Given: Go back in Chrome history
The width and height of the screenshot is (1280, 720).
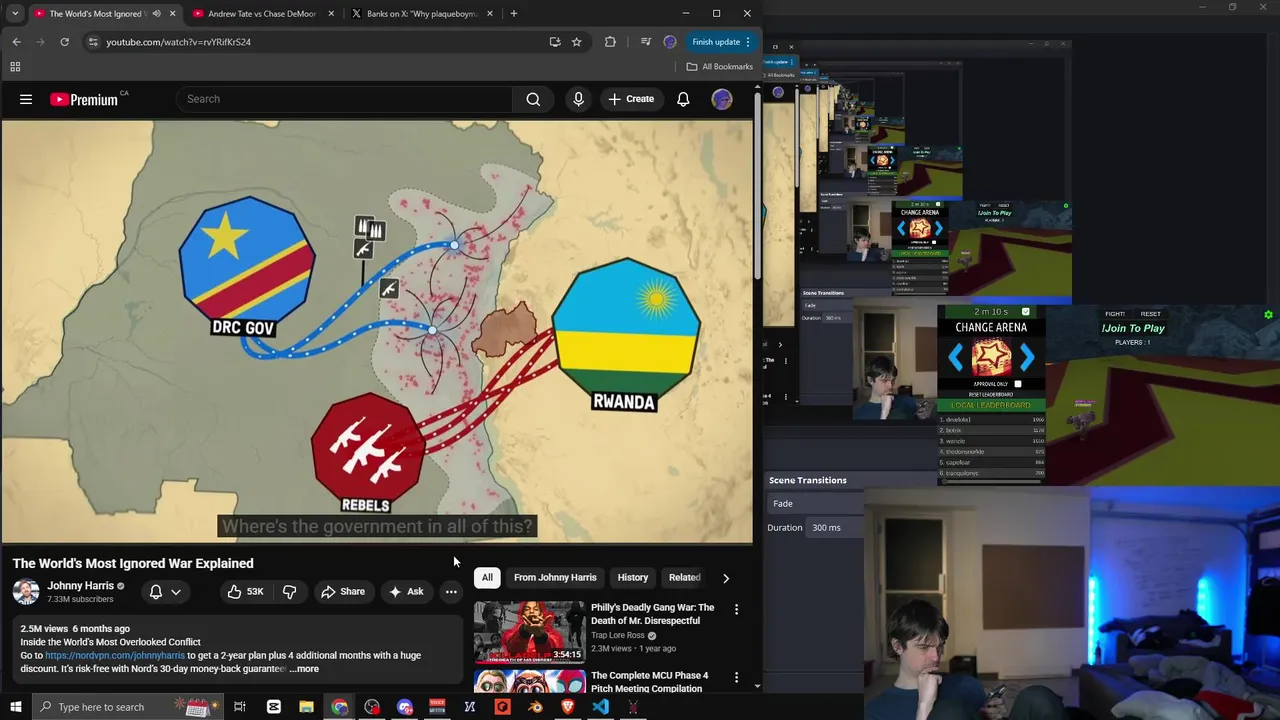Looking at the screenshot, I should click(x=17, y=42).
